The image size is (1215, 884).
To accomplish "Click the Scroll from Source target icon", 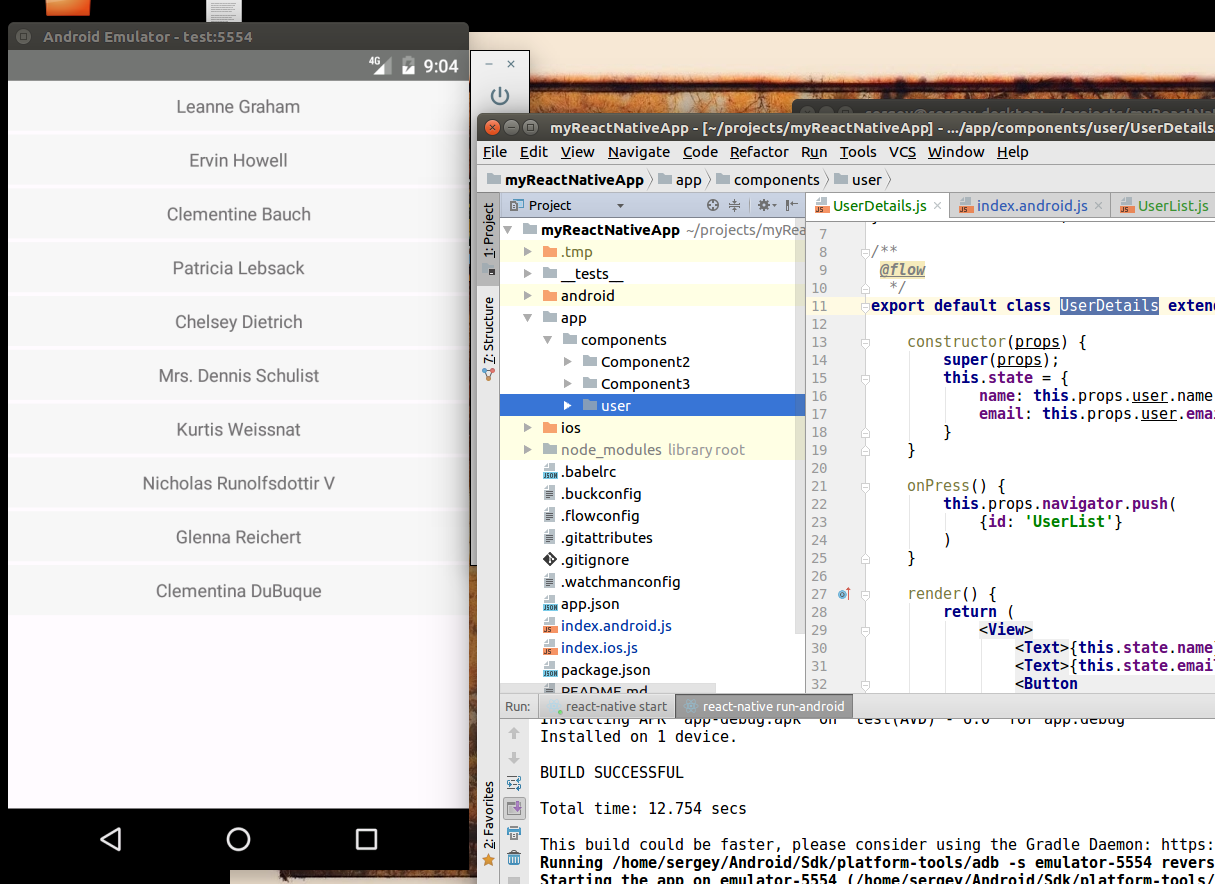I will coord(713,205).
